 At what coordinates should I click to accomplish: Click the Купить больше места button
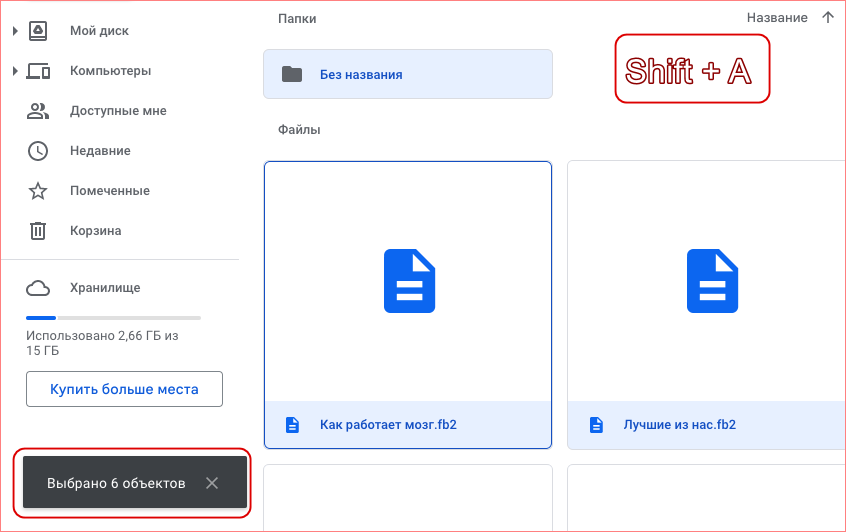(124, 389)
